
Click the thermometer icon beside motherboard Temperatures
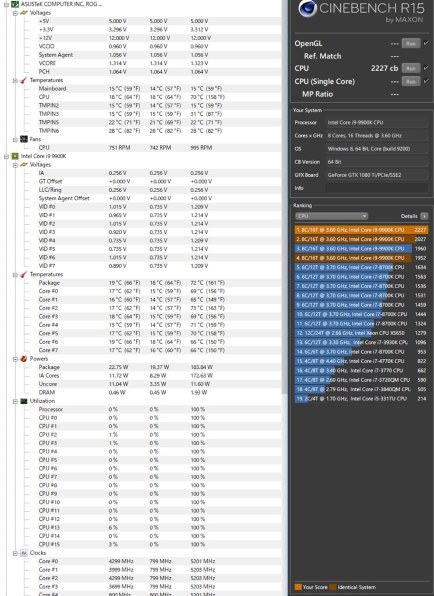[24, 80]
